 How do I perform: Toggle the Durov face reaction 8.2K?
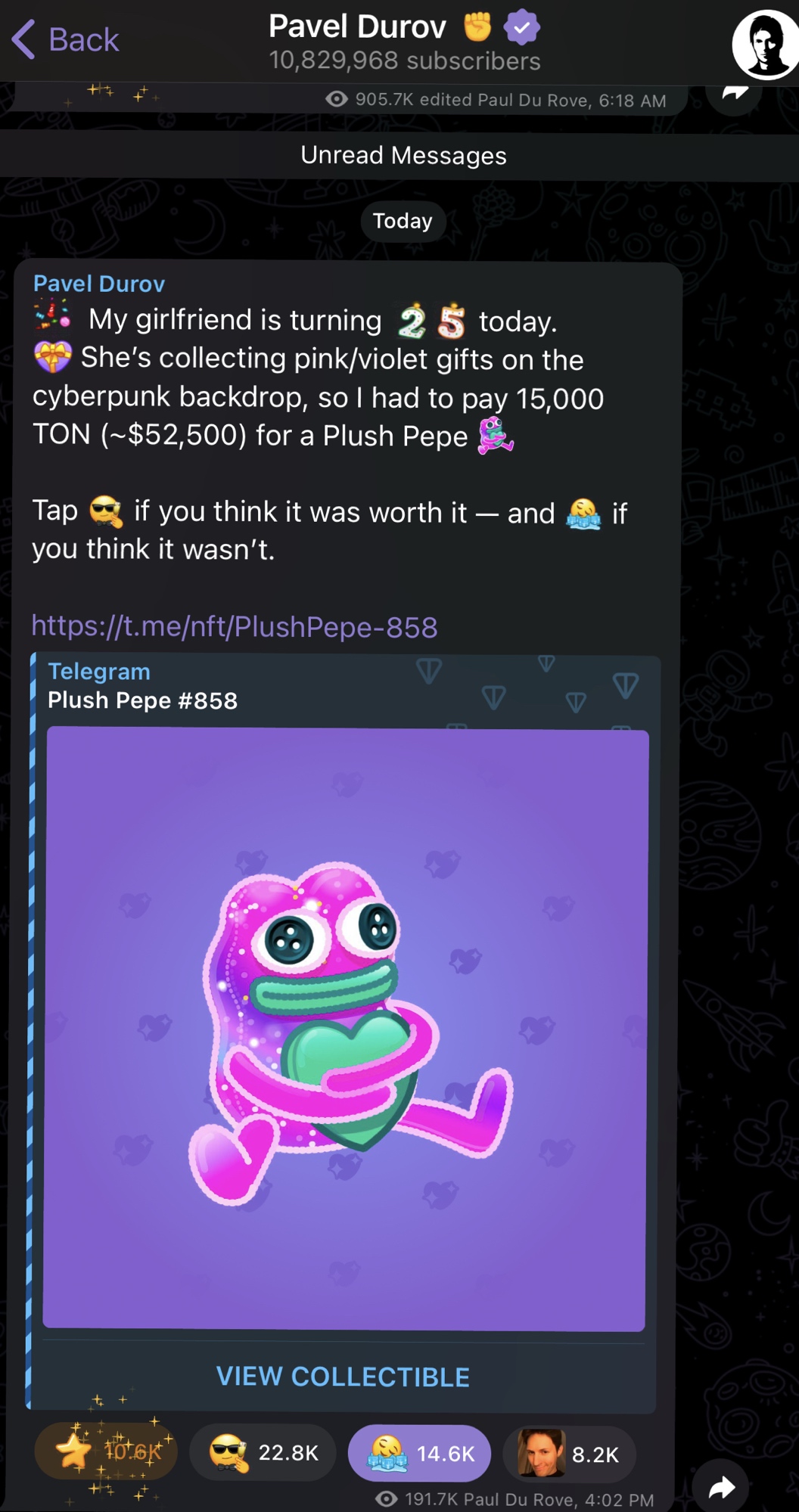point(569,1453)
